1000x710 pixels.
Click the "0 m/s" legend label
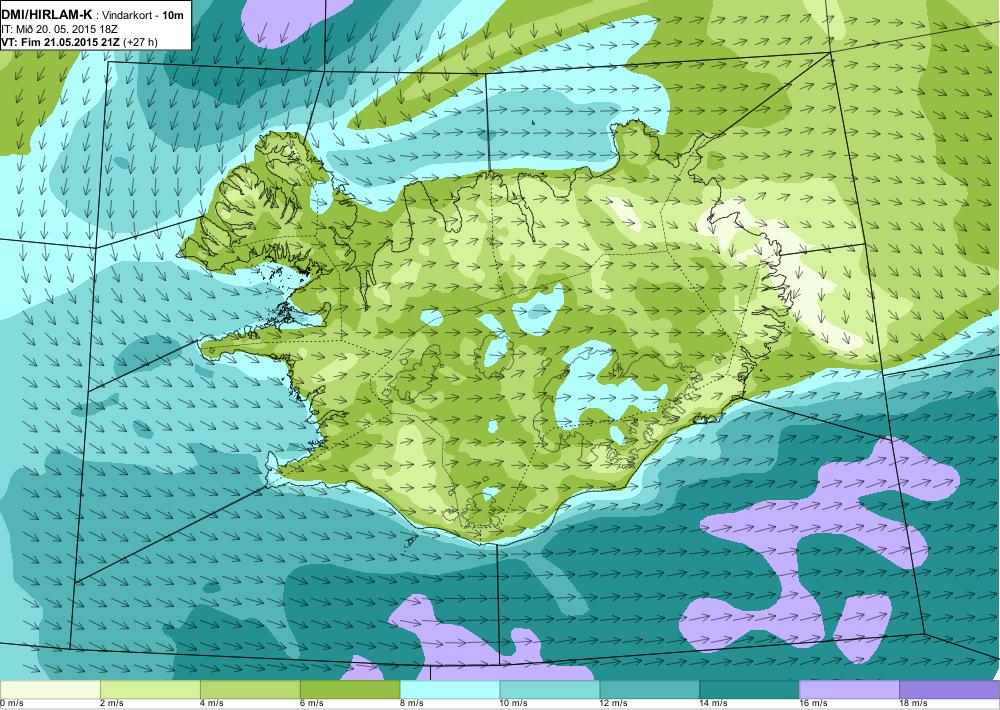click(x=11, y=704)
